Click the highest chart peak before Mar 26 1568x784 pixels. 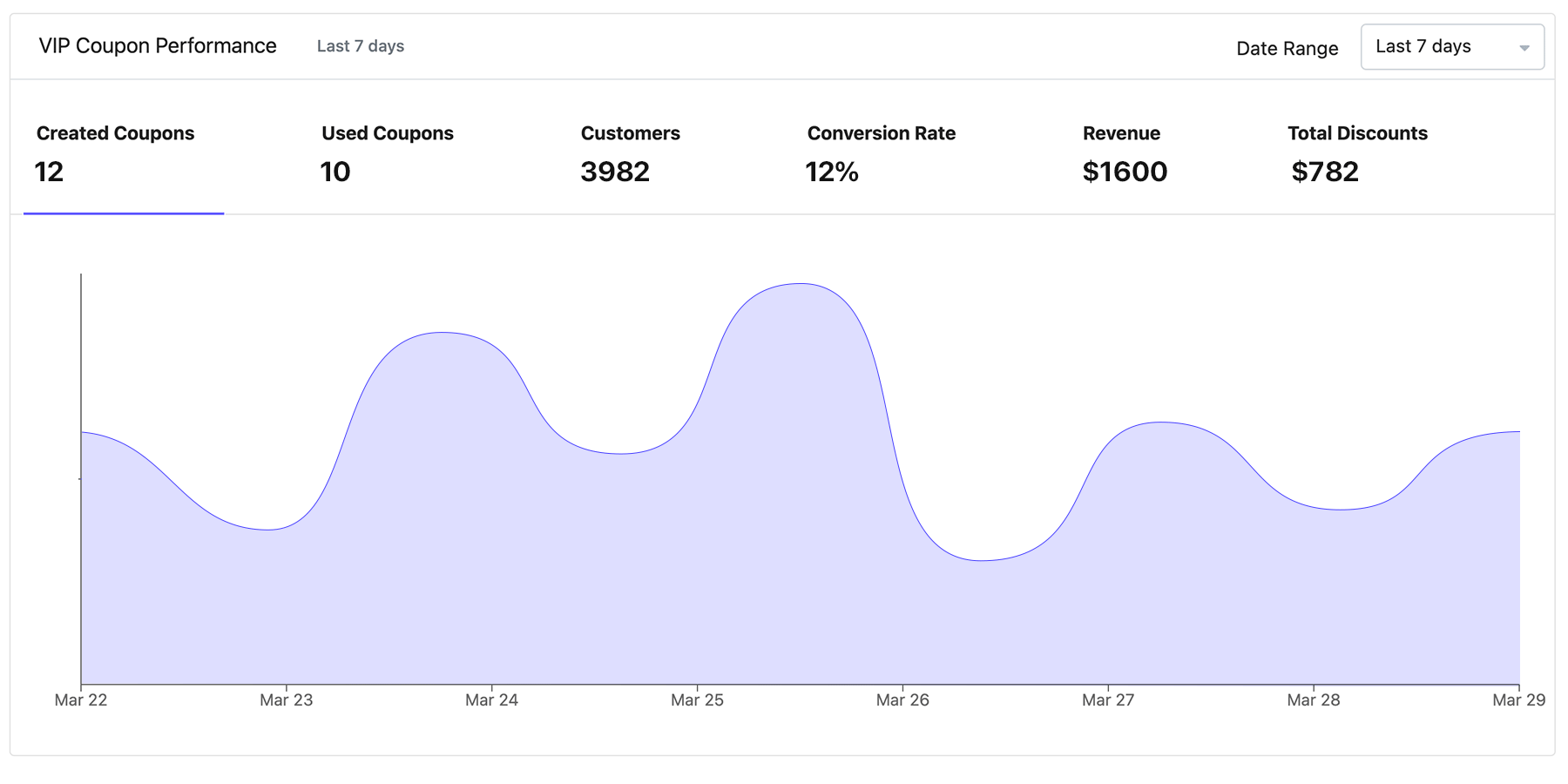[801, 284]
